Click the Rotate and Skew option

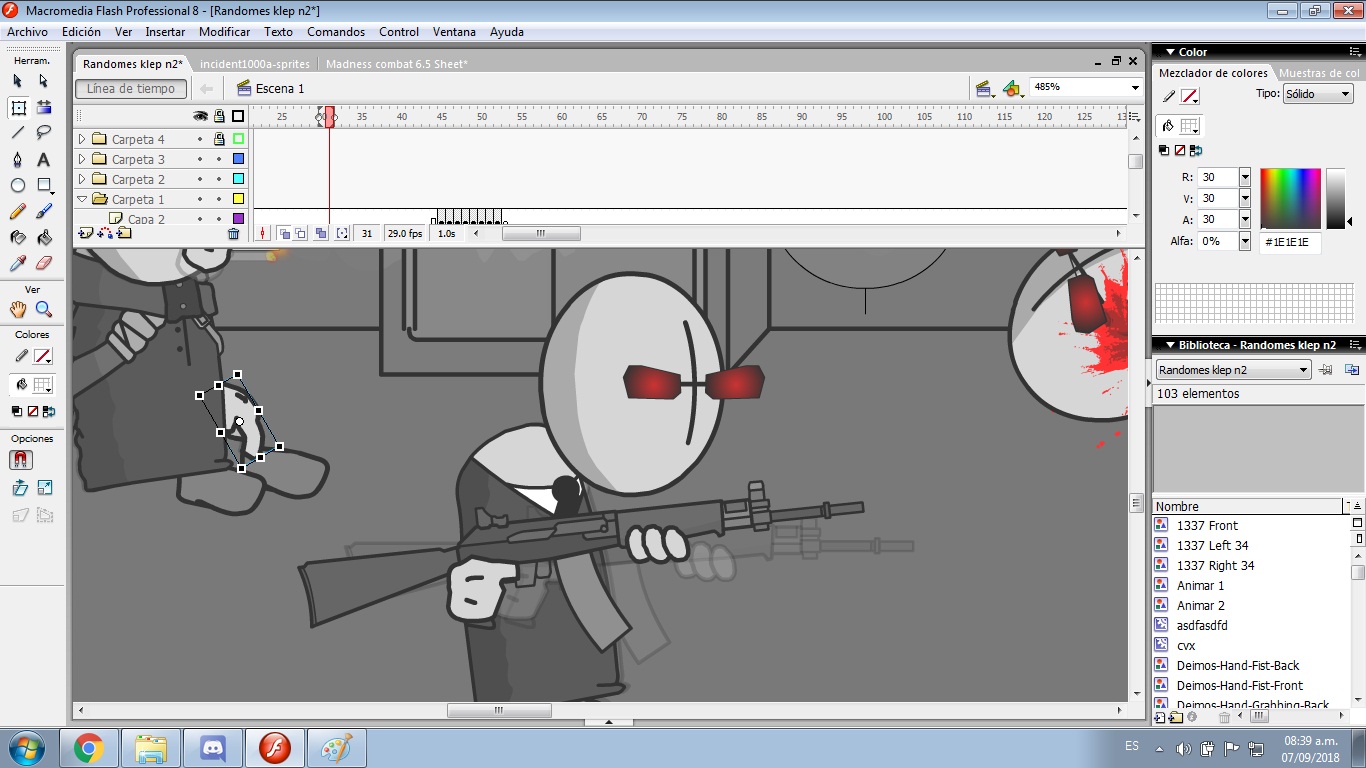(20, 488)
